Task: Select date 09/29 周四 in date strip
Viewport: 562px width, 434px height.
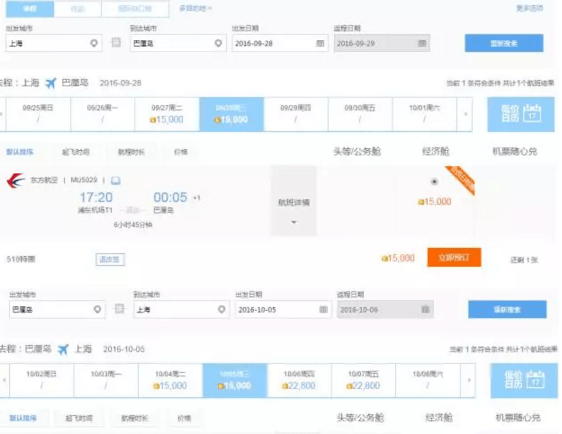Action: coord(296,114)
